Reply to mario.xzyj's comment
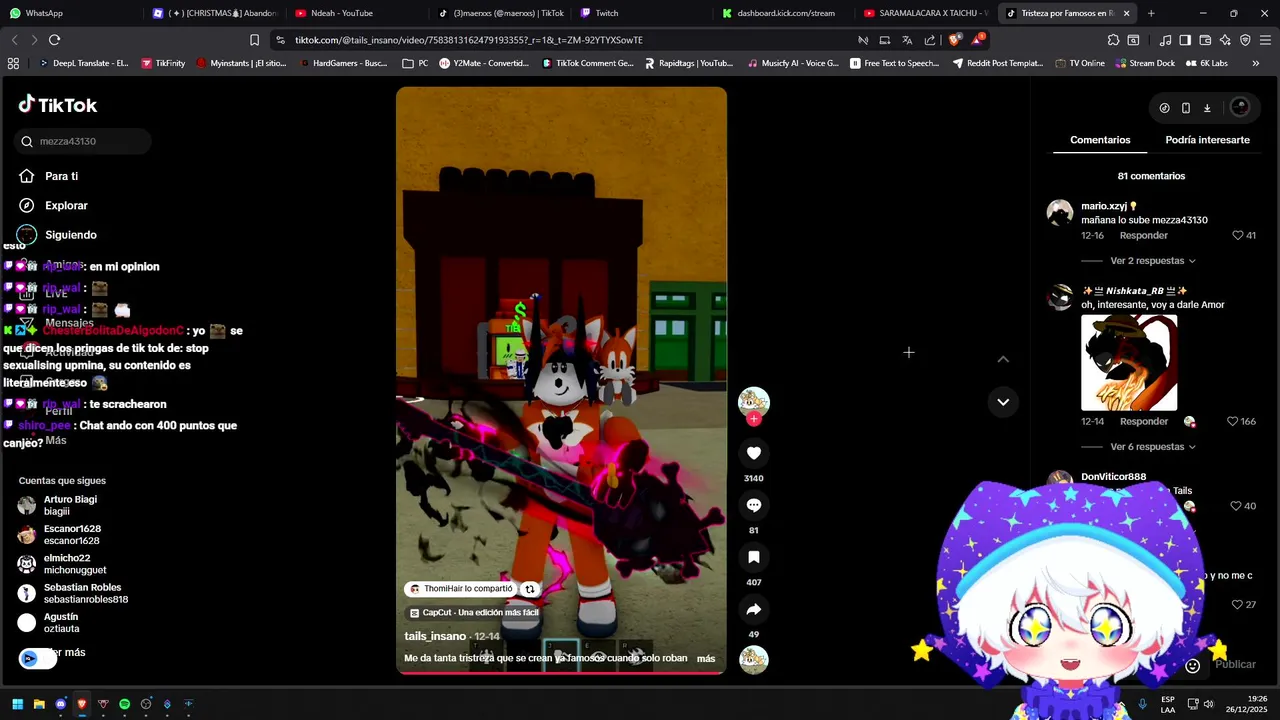The height and width of the screenshot is (720, 1280). pyautogui.click(x=1144, y=235)
